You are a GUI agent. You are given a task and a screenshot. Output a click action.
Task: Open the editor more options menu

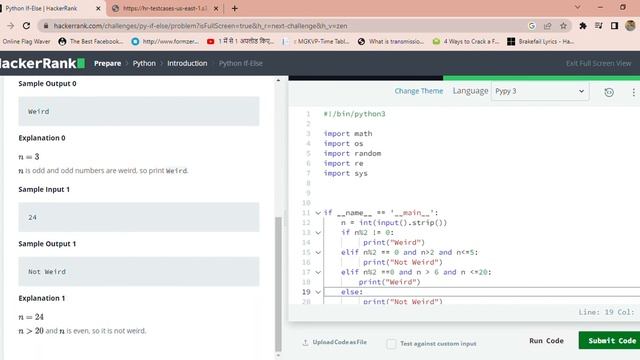(x=633, y=92)
